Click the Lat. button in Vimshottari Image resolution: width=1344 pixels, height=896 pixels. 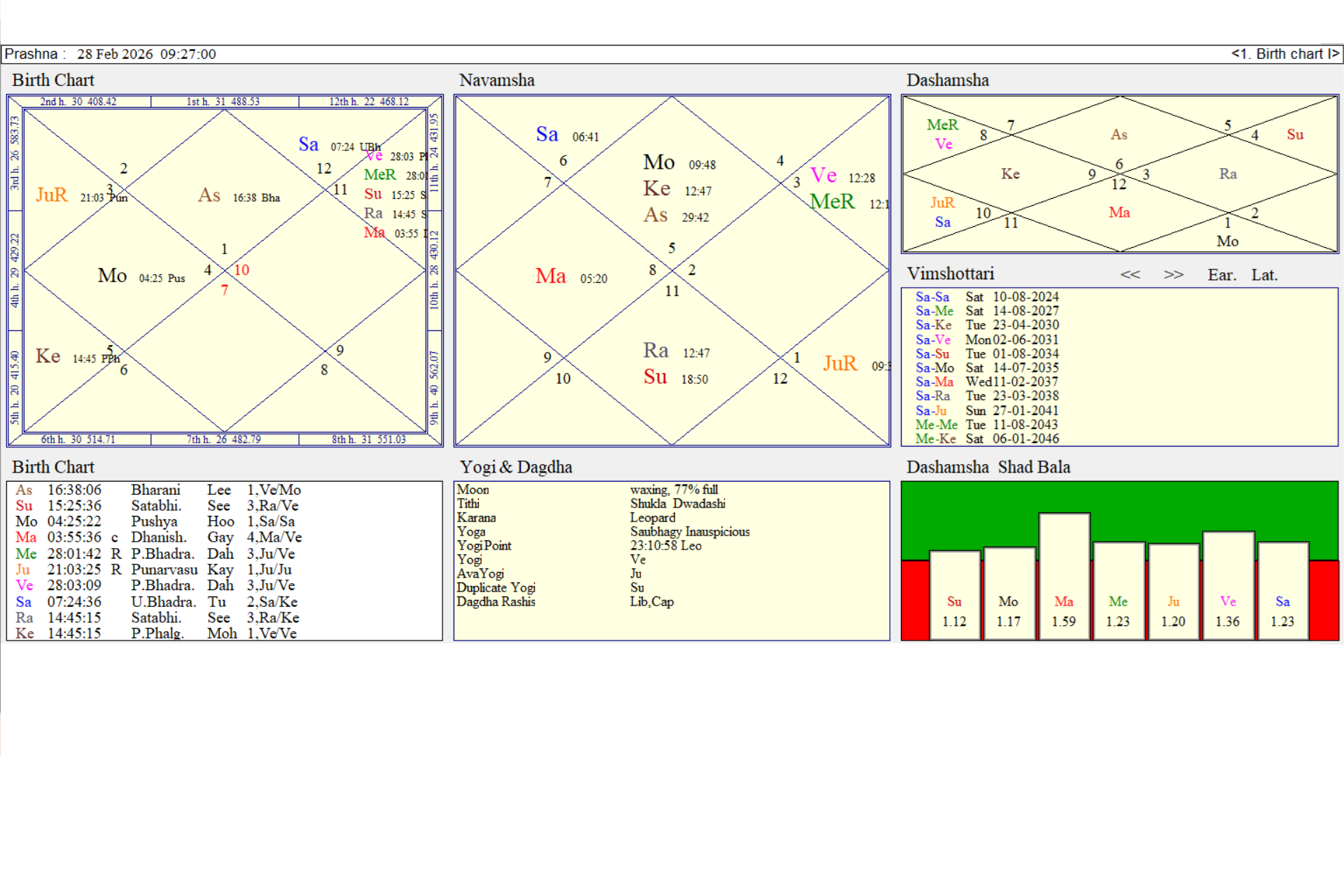coord(1264,275)
